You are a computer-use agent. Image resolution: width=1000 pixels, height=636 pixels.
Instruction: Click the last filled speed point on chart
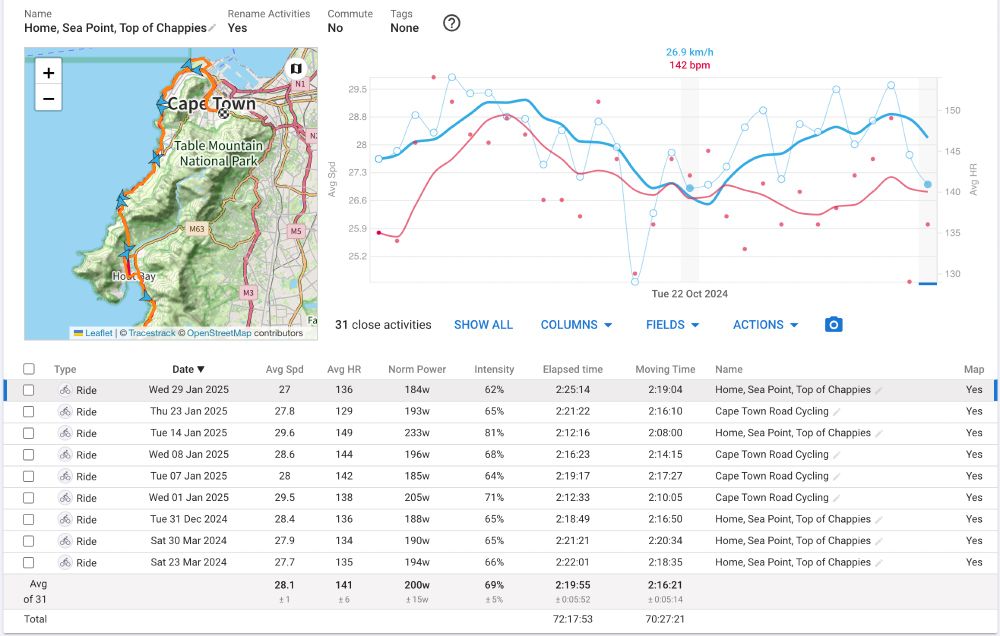point(927,184)
